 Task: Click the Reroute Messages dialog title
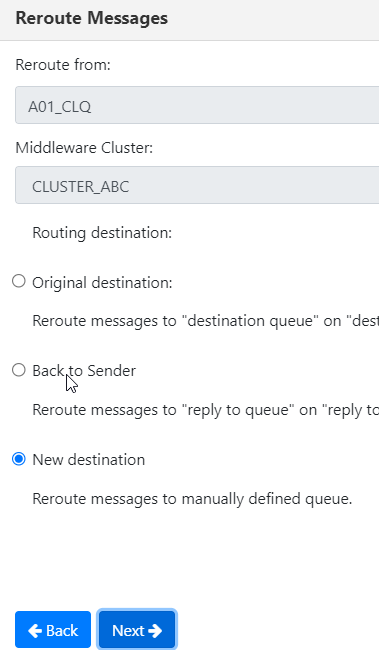tap(92, 18)
